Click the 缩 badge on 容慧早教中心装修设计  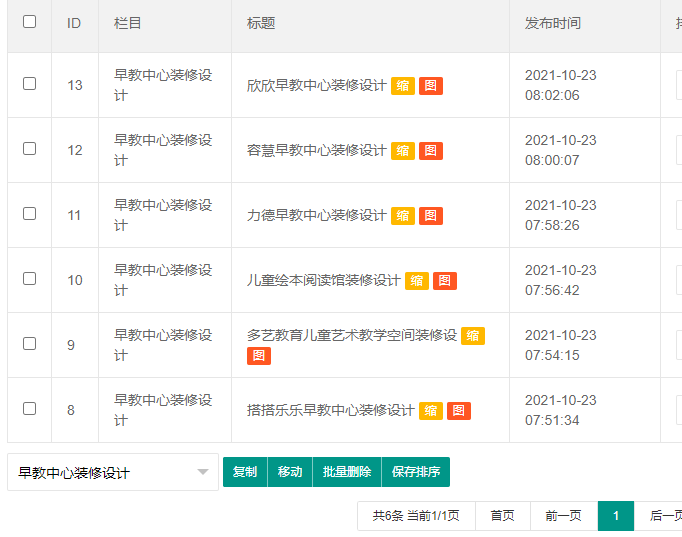tap(402, 151)
